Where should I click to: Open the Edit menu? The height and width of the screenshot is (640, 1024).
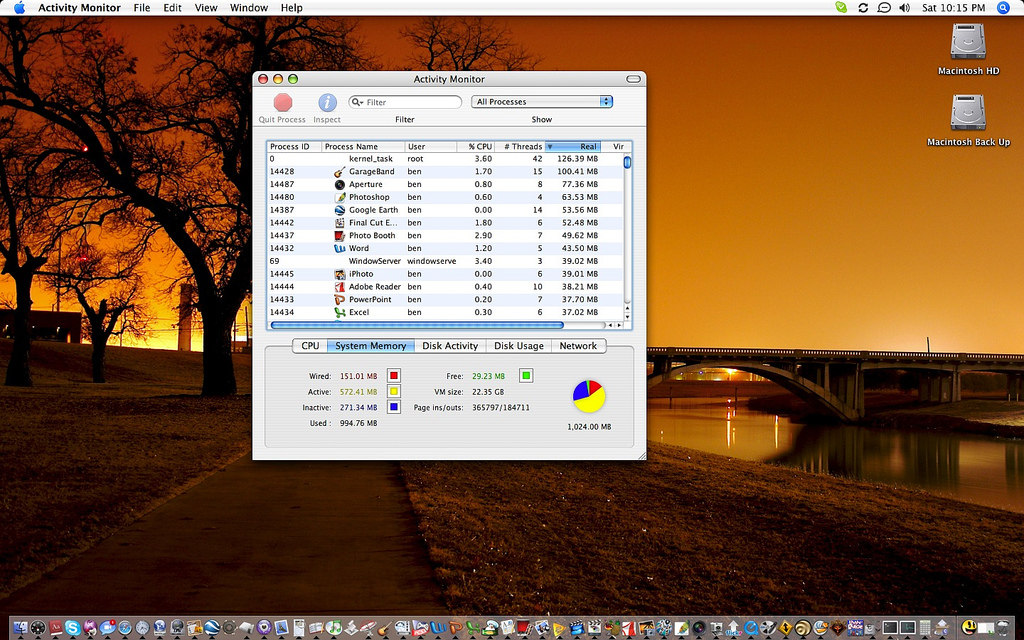click(172, 8)
